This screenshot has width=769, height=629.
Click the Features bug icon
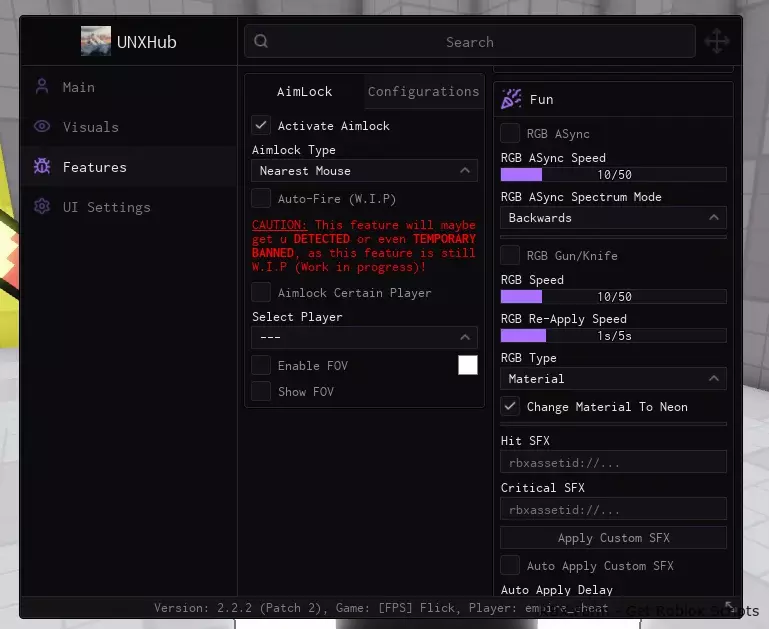42,167
